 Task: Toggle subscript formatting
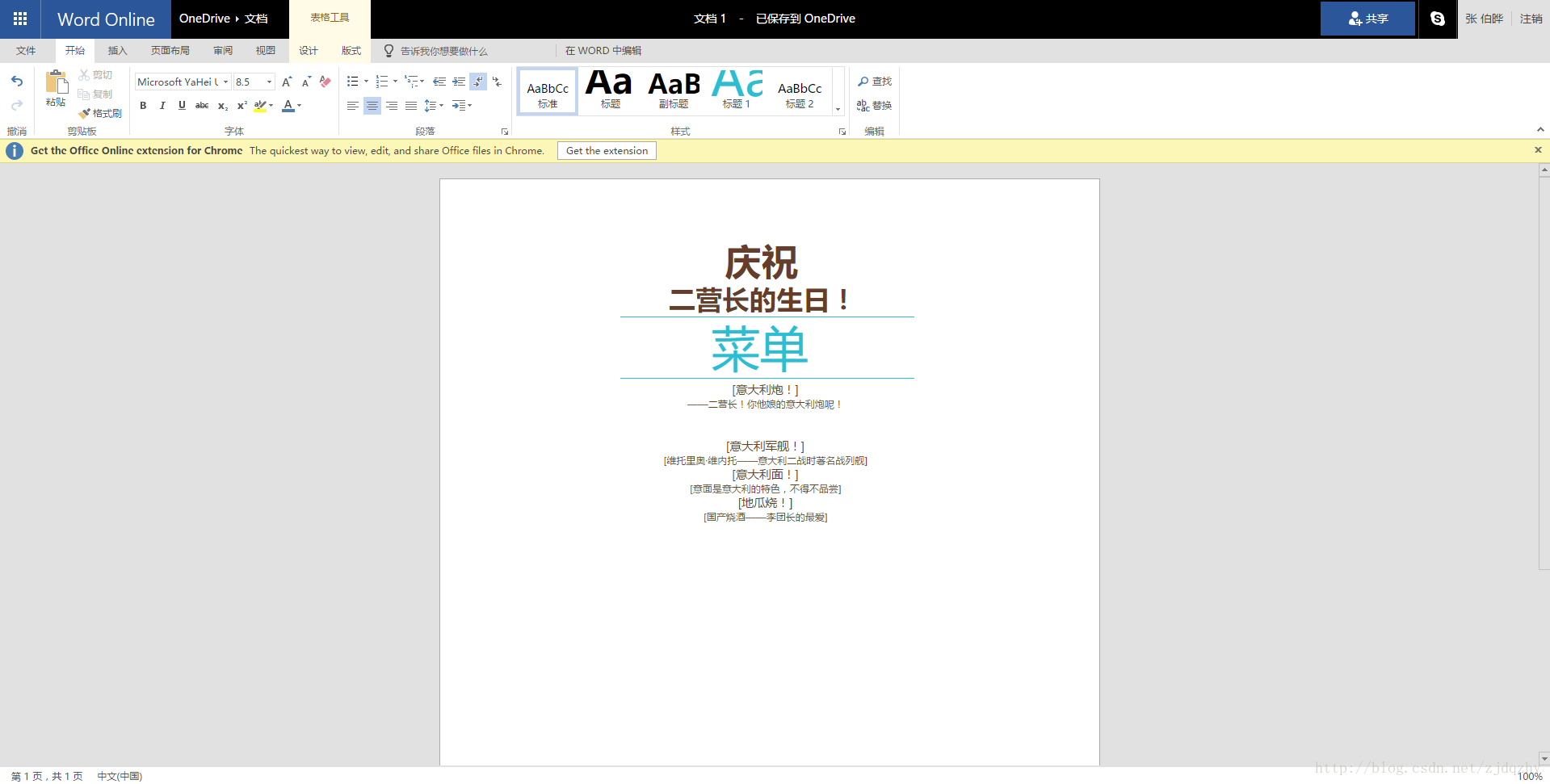coord(223,106)
